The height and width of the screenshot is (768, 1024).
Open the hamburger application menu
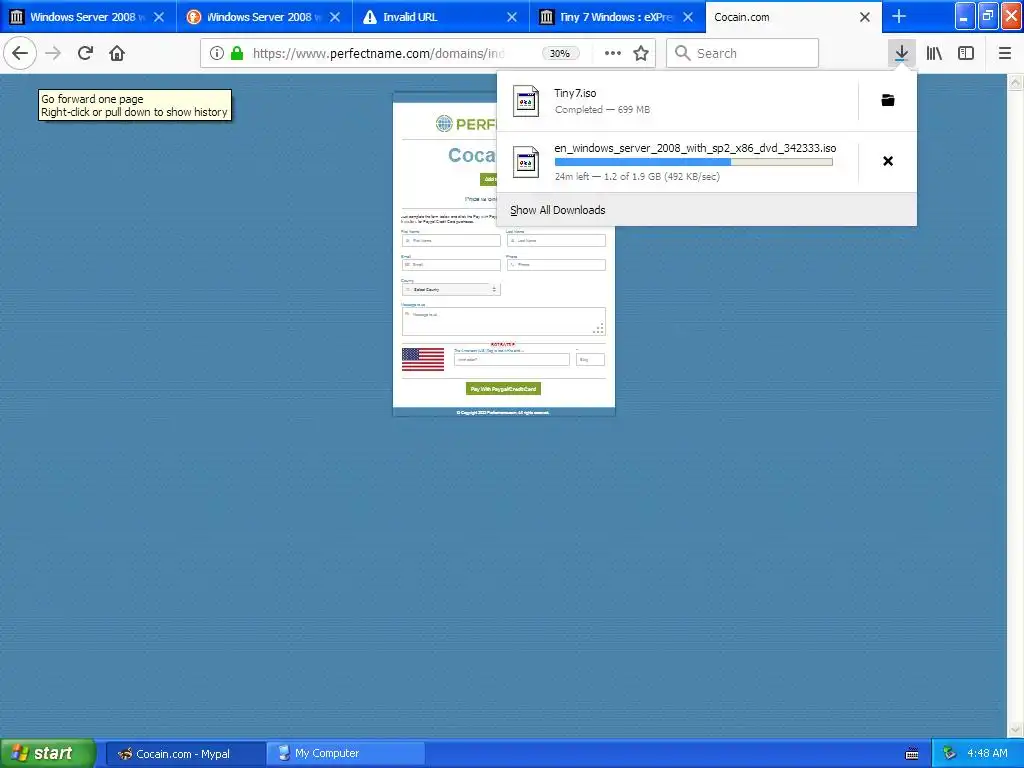pyautogui.click(x=1004, y=53)
